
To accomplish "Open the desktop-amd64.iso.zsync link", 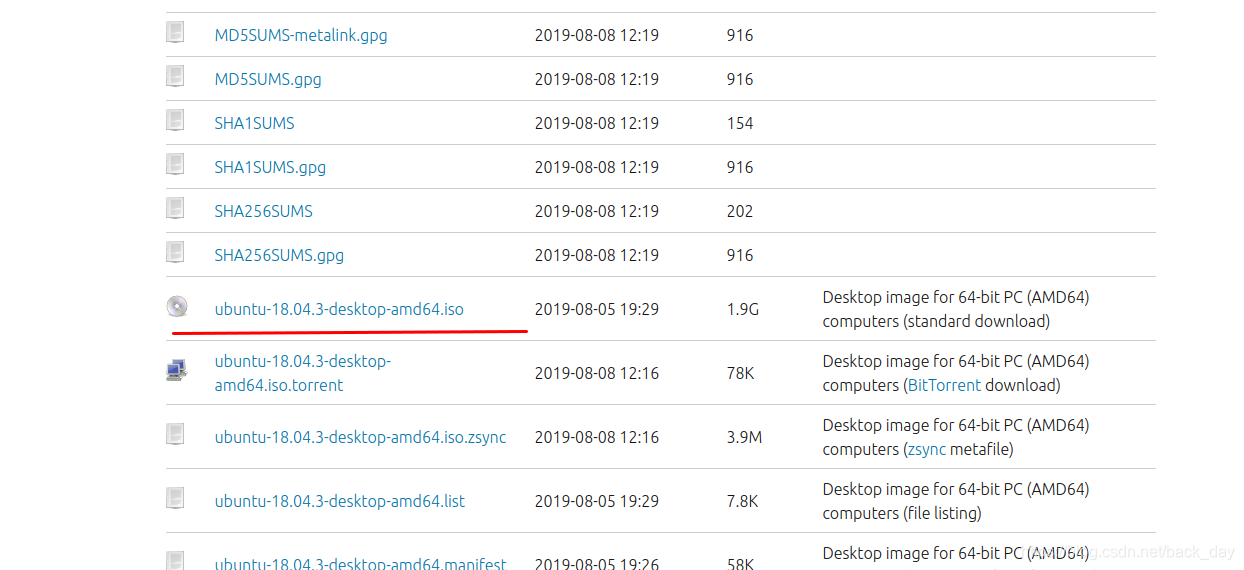I will tap(360, 437).
